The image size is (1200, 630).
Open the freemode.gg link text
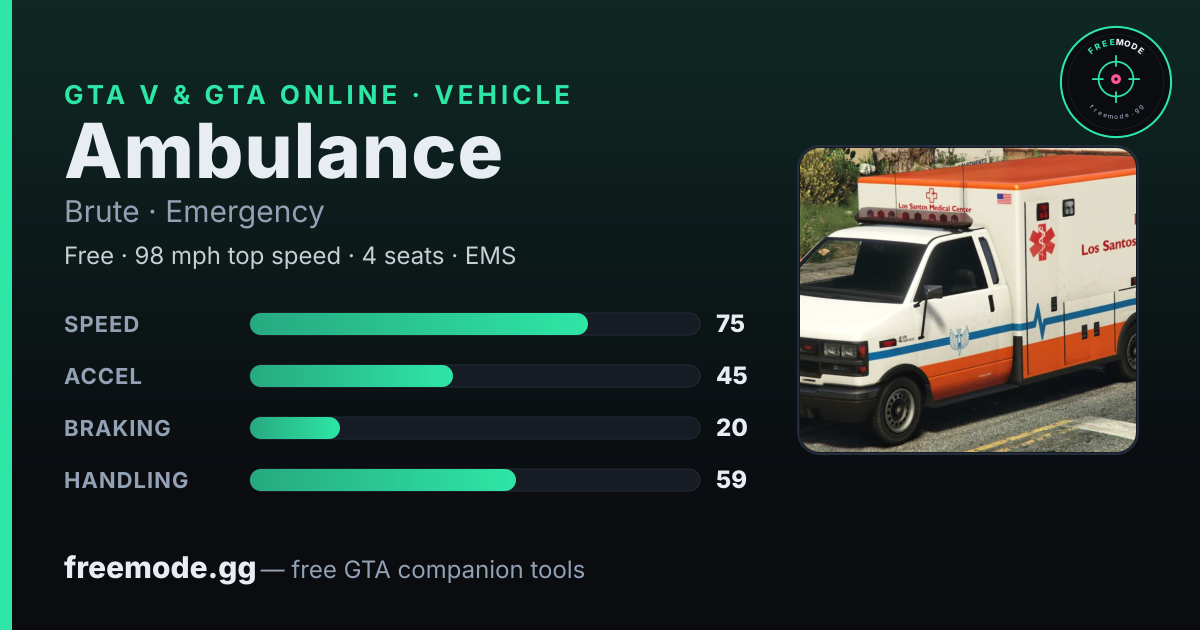160,569
